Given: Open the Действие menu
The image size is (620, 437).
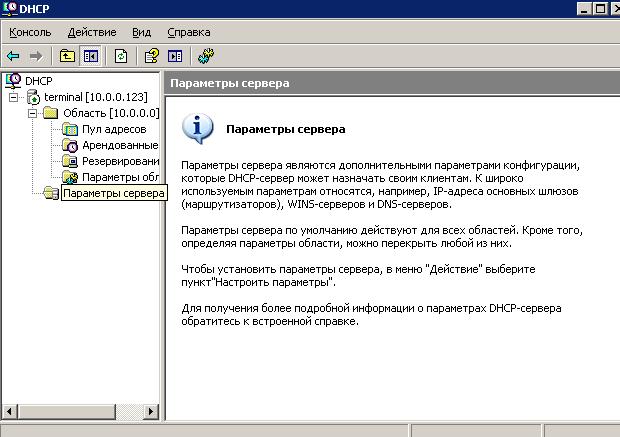Looking at the screenshot, I should [91, 33].
